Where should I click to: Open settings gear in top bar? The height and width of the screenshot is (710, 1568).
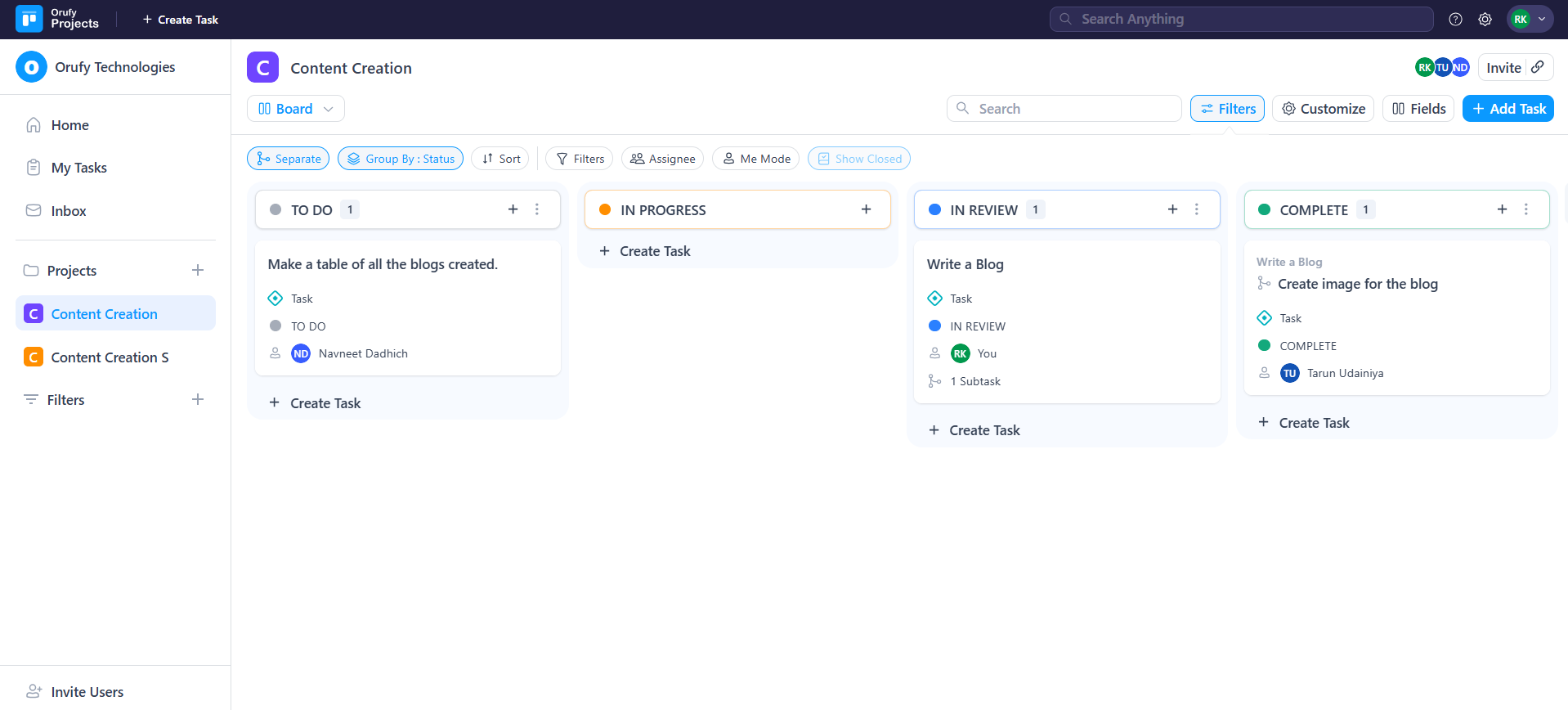(1485, 20)
